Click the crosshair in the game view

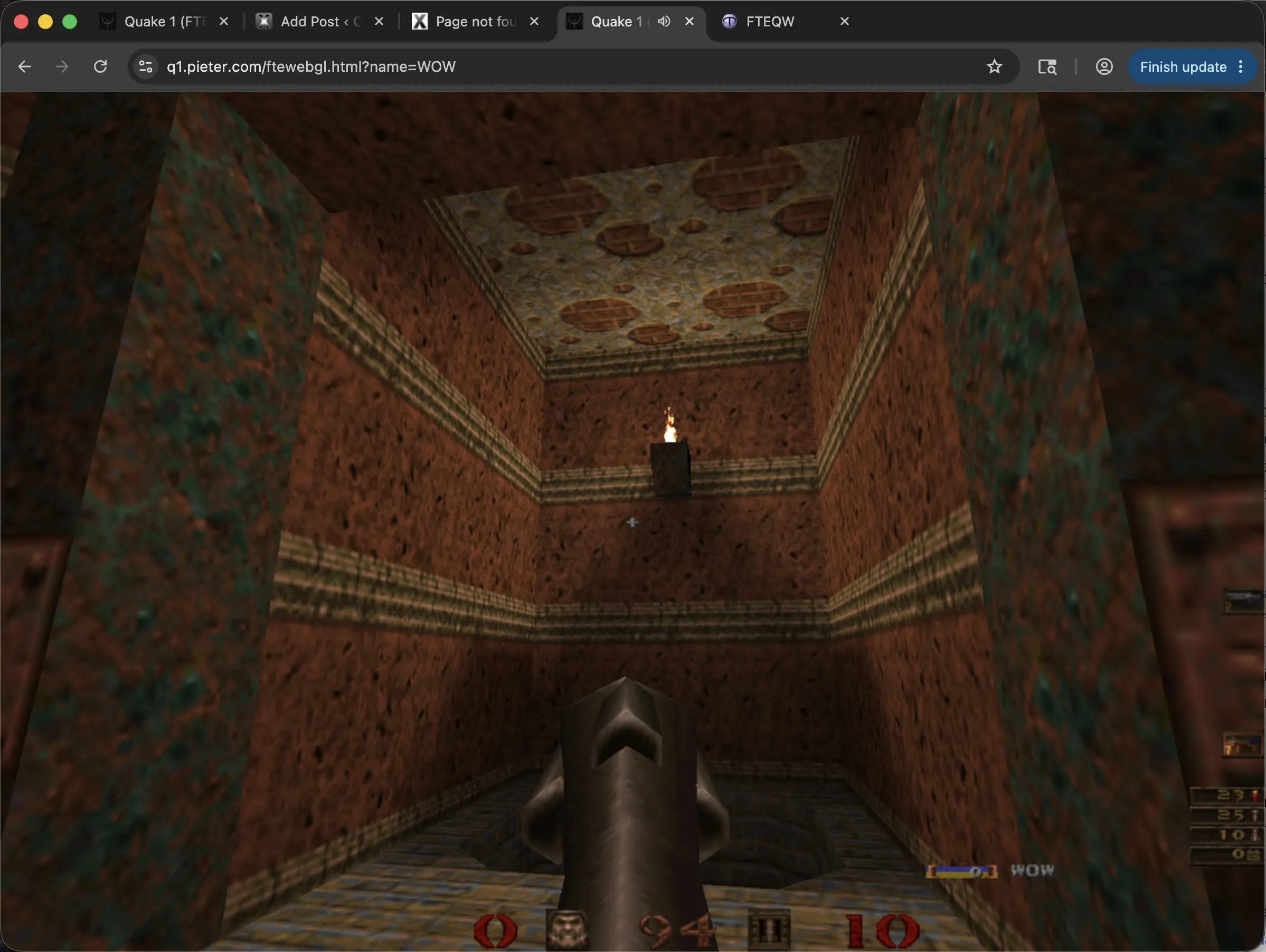click(x=632, y=522)
